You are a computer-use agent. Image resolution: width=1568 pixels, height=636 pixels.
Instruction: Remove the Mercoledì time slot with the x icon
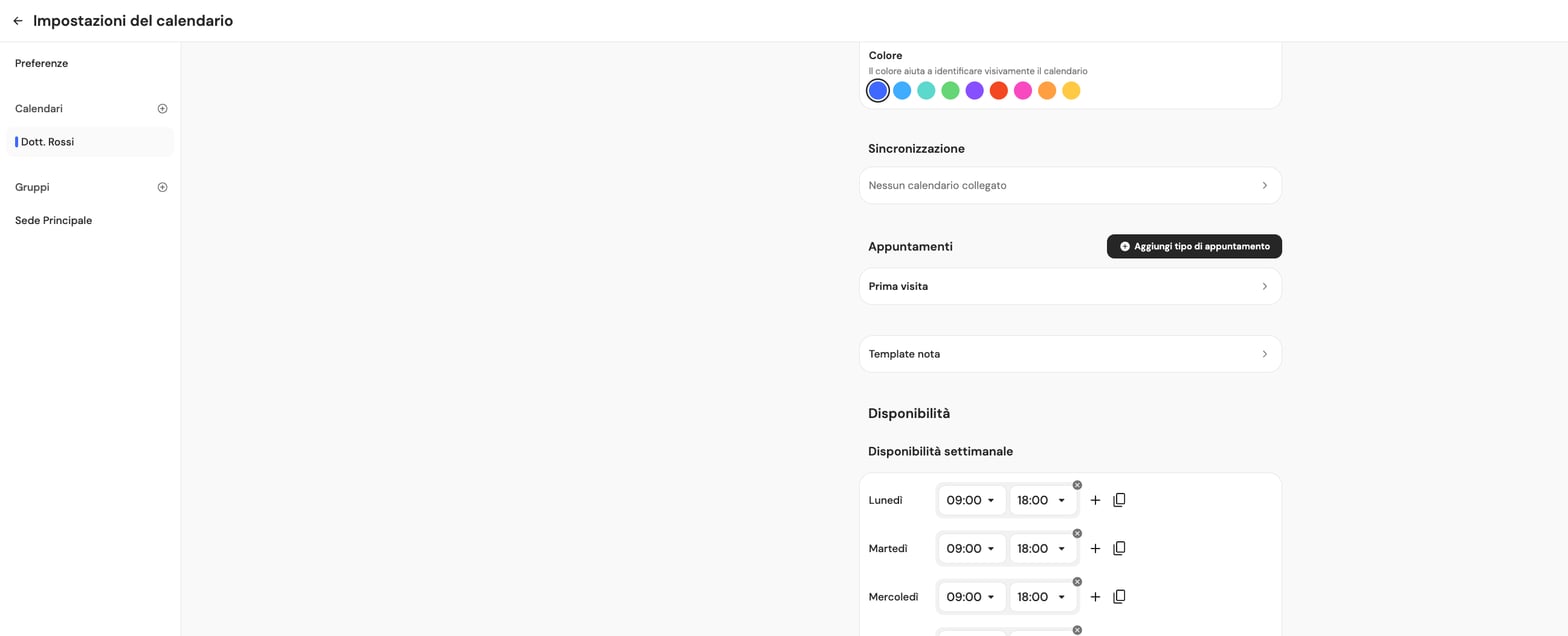pyautogui.click(x=1077, y=581)
